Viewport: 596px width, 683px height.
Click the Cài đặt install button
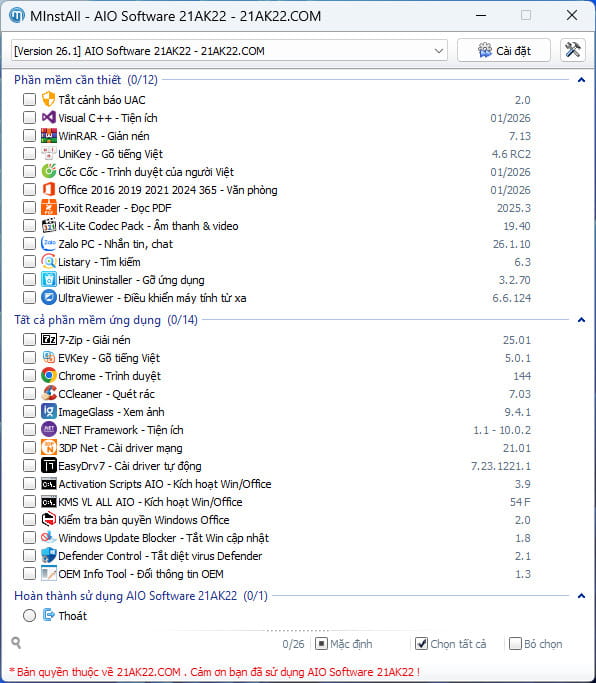click(504, 51)
